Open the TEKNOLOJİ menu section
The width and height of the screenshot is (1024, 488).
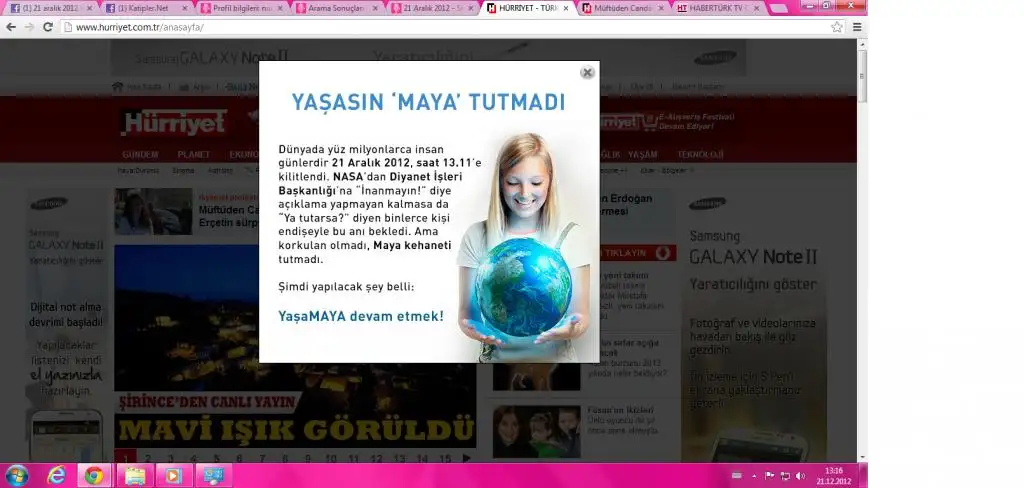(700, 155)
